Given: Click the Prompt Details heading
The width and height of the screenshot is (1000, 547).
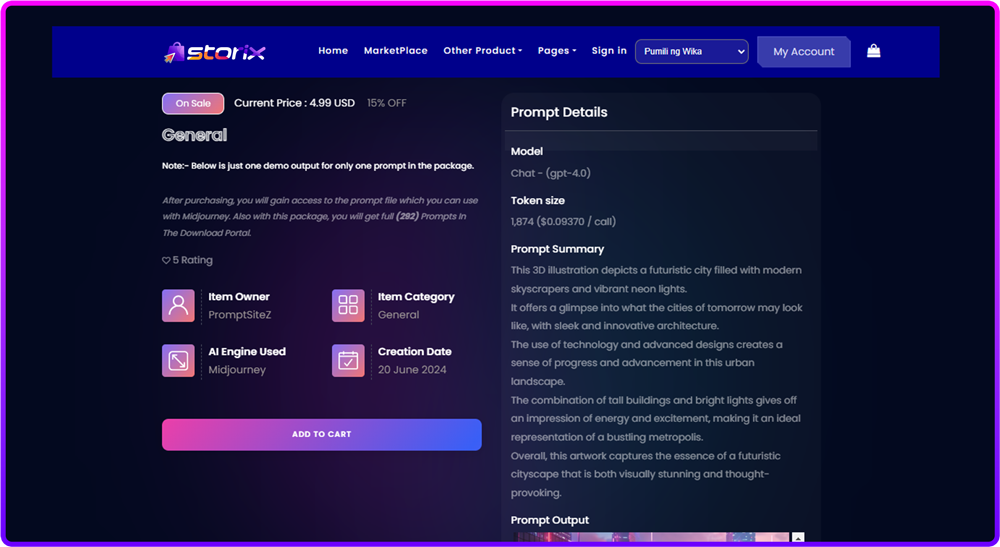Looking at the screenshot, I should click(x=559, y=112).
